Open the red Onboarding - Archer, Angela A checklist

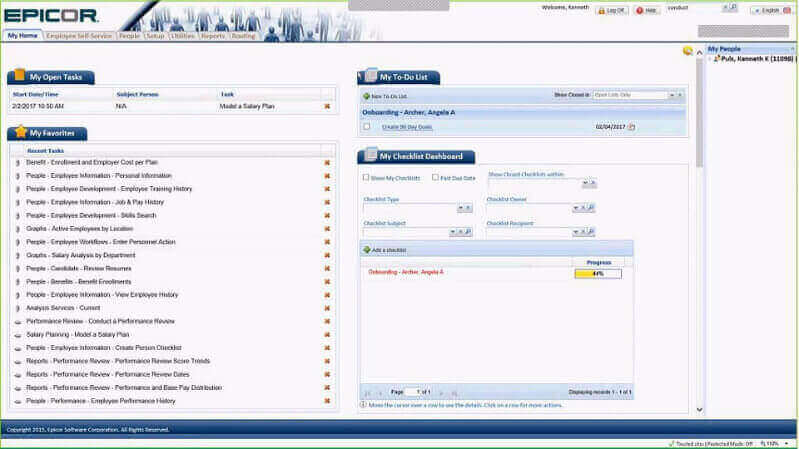[x=406, y=272]
